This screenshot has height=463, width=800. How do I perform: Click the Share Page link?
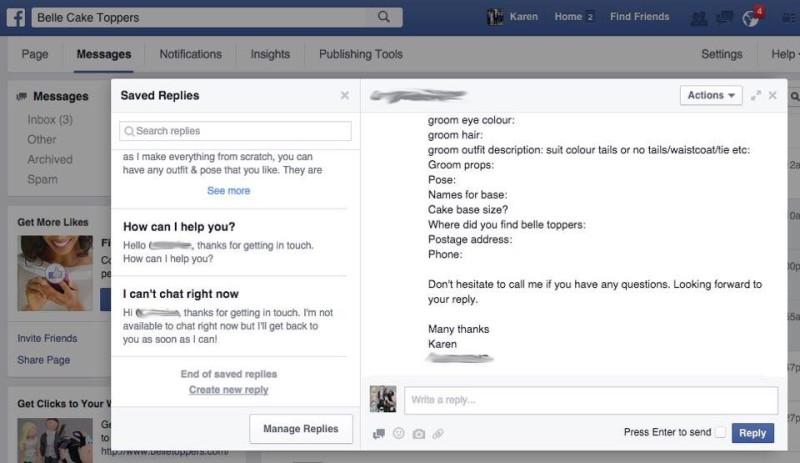pos(44,360)
